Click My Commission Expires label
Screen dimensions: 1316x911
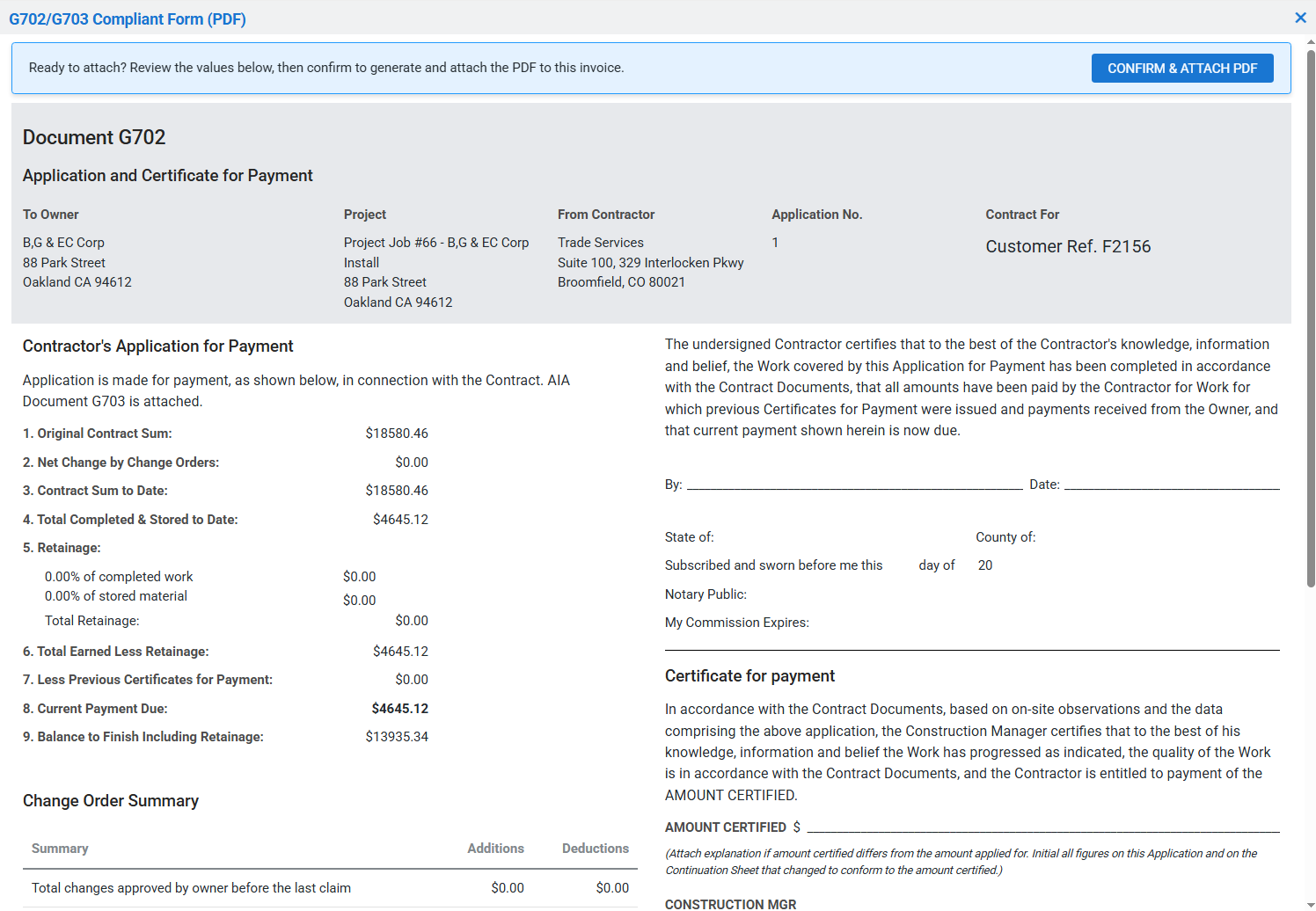[737, 623]
